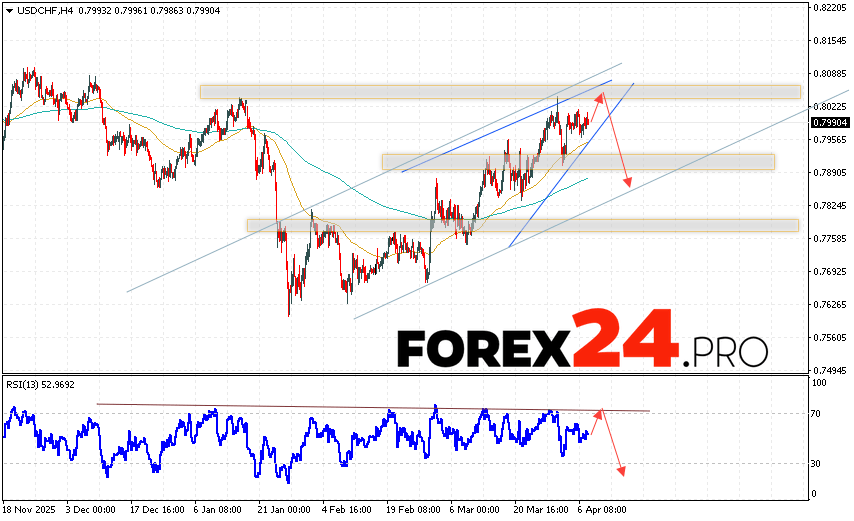This screenshot has height=521, width=854.
Task: Select the middle support zone near 0.78905
Action: (577, 161)
